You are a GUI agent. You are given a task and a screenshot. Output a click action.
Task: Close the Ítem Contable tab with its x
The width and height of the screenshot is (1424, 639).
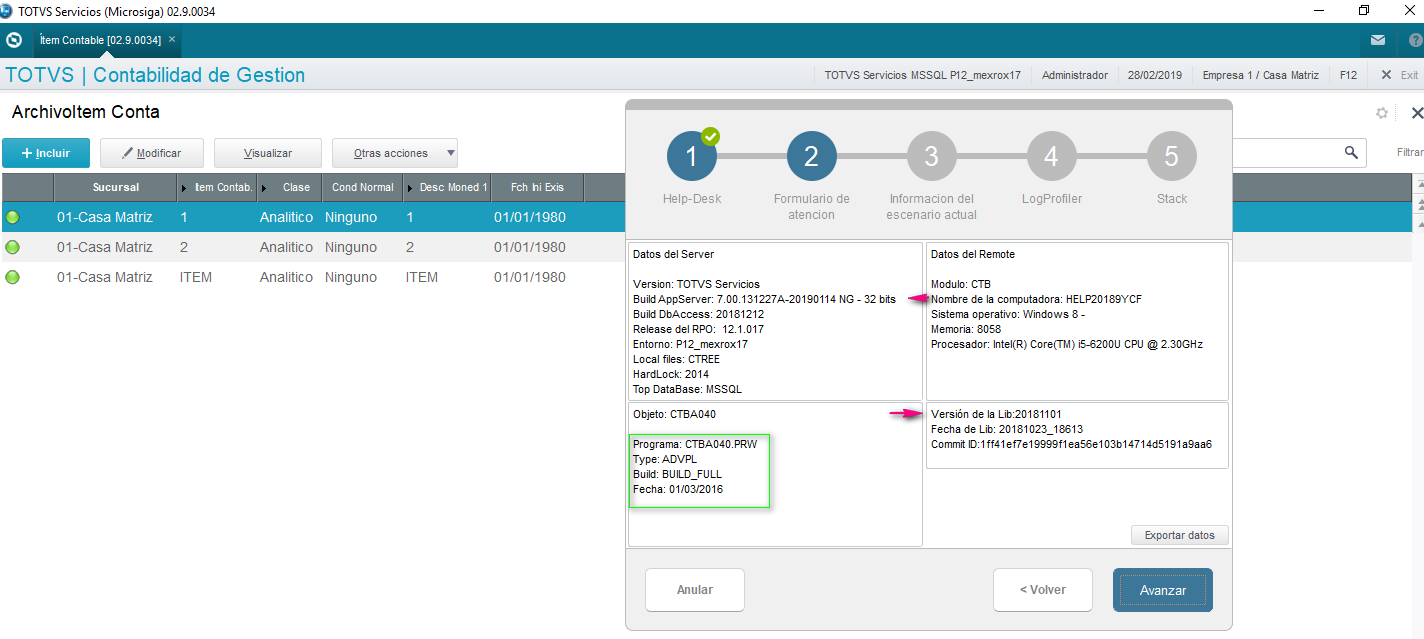pos(172,39)
